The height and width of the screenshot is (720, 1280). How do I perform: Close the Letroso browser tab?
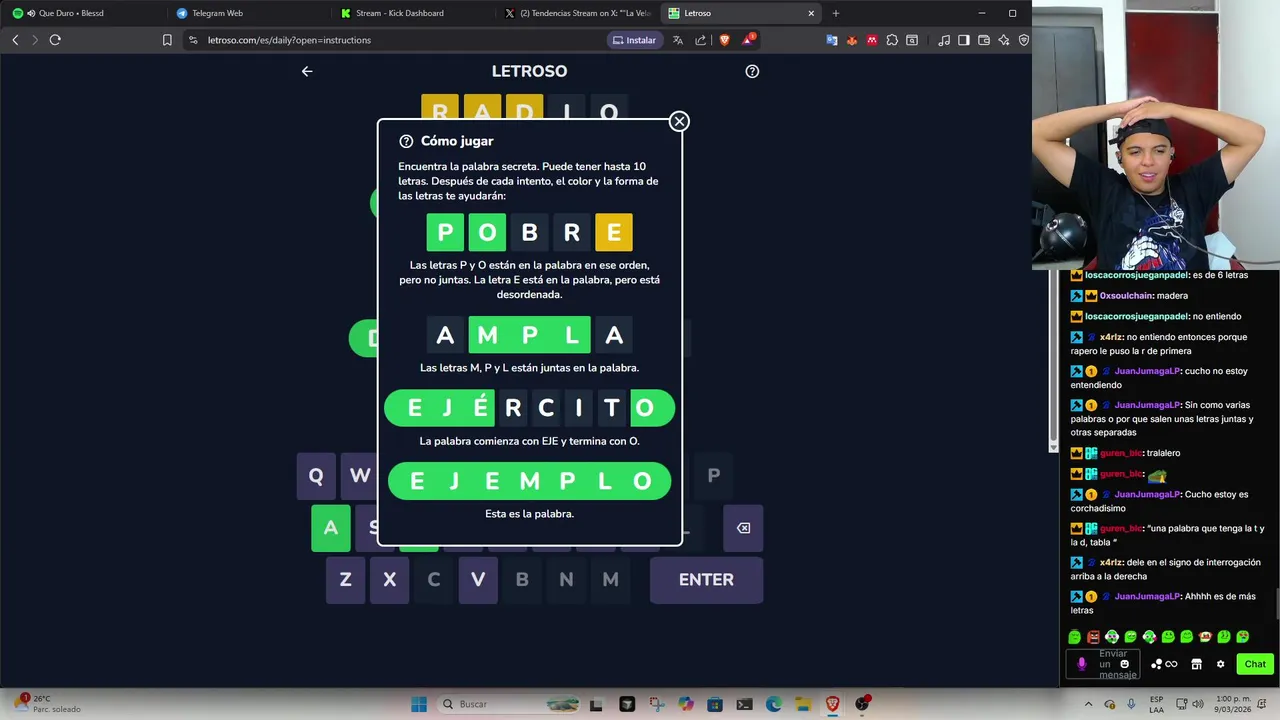point(811,13)
